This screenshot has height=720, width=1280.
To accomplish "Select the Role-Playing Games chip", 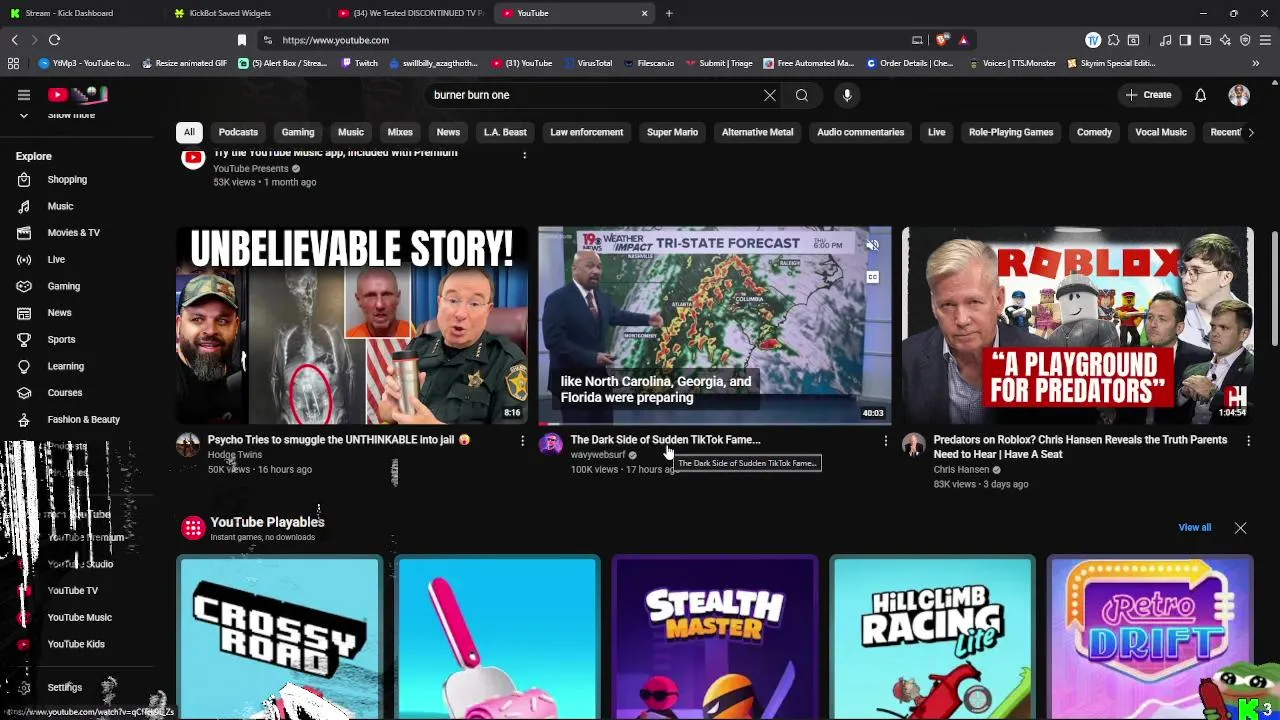I will [1011, 132].
